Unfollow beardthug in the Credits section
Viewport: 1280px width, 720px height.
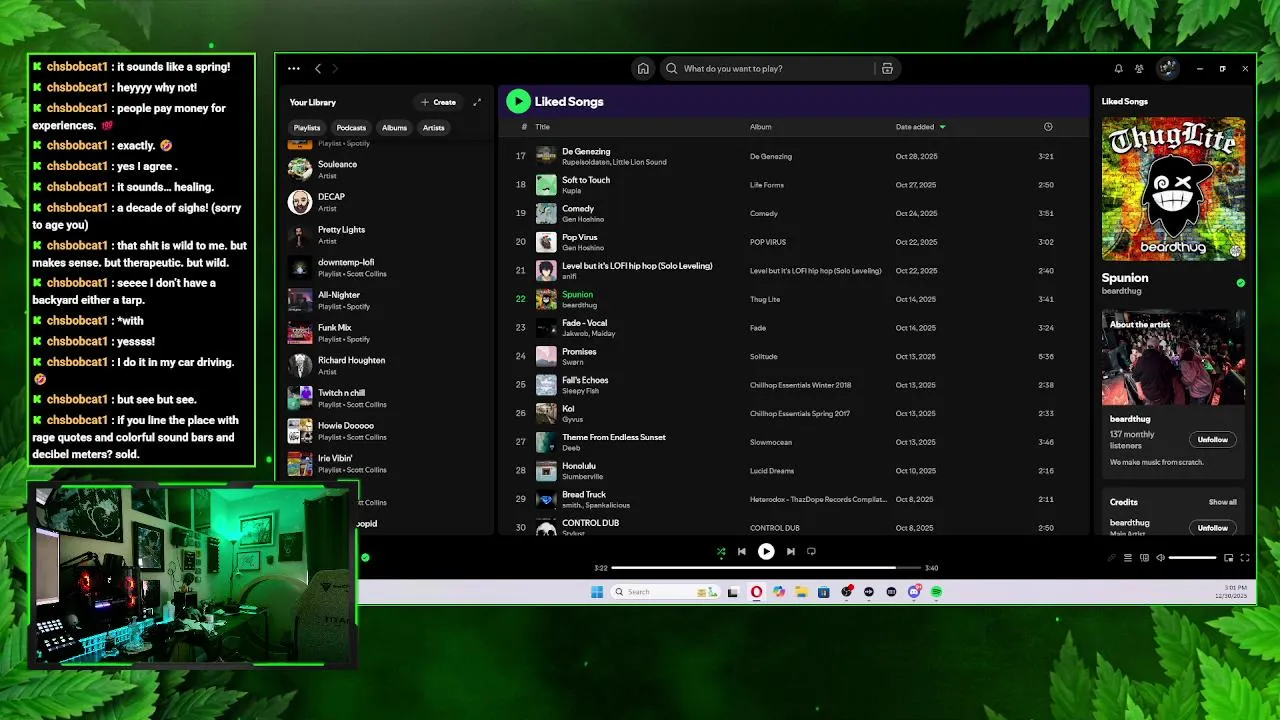click(x=1213, y=528)
